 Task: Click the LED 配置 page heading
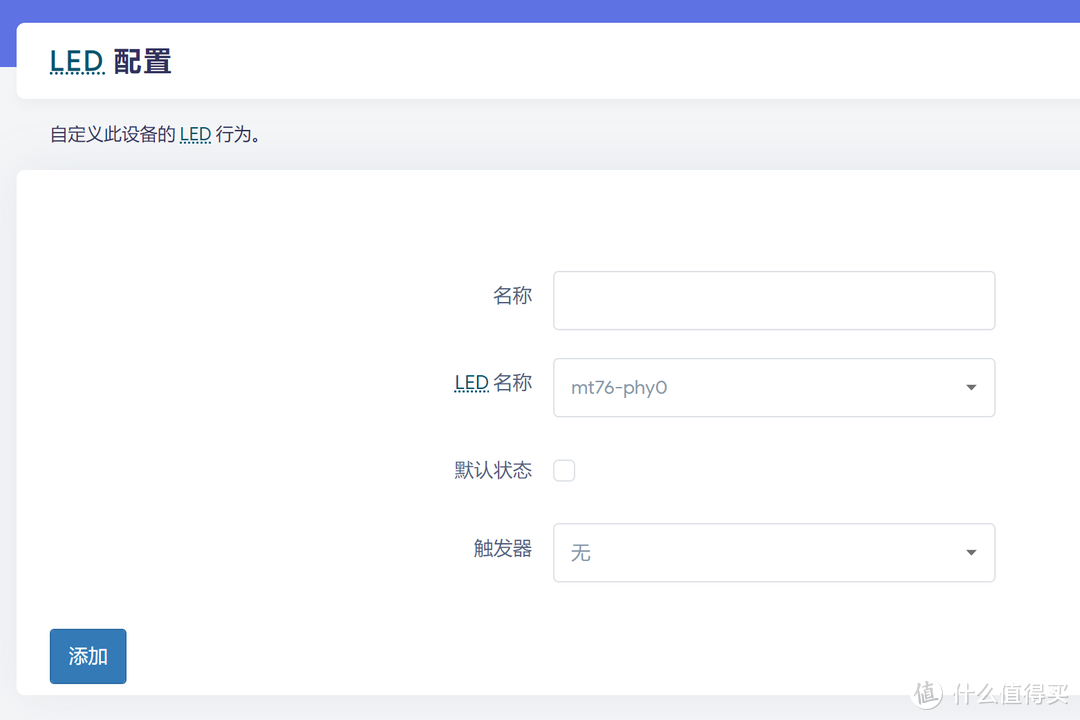point(111,61)
